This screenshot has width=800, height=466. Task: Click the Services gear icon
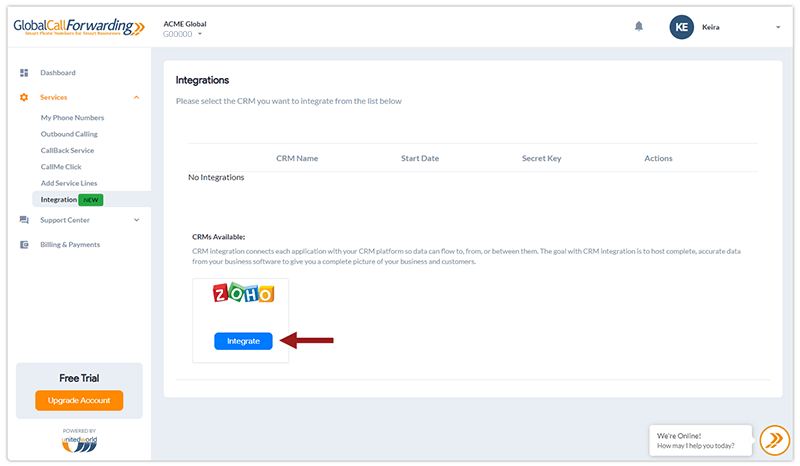tap(24, 97)
